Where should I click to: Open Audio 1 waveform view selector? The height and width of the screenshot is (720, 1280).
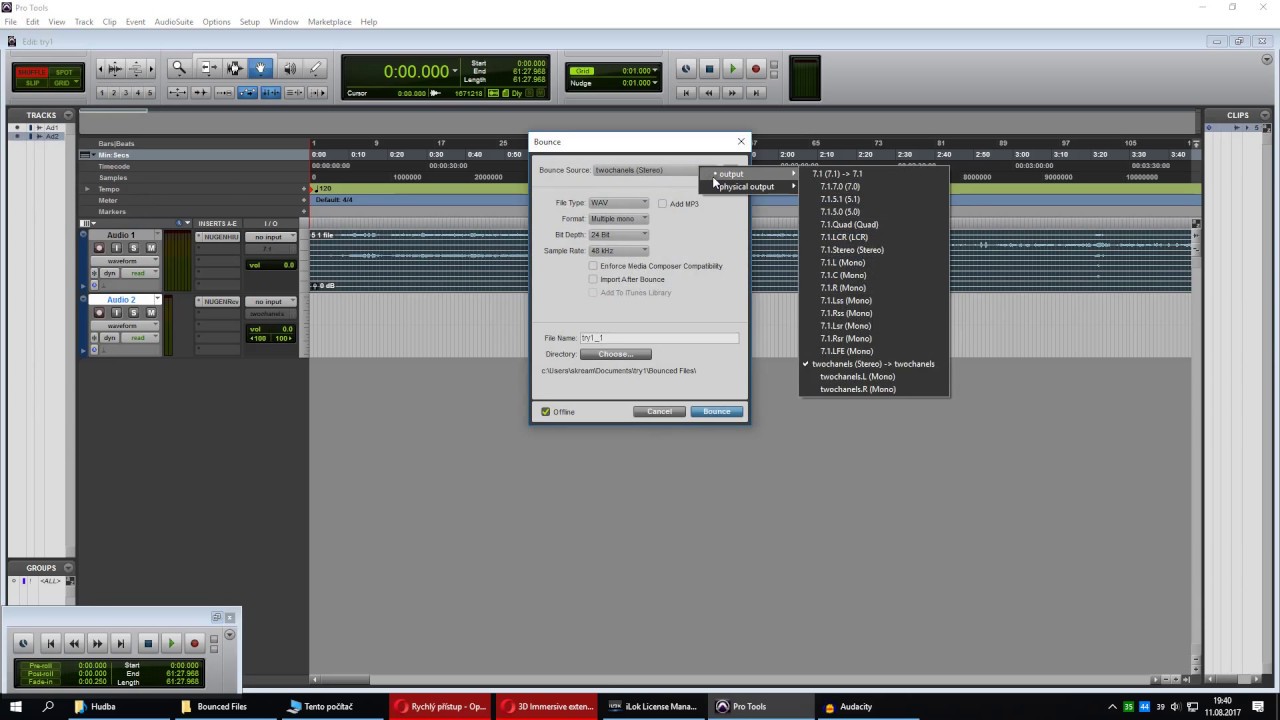125,261
